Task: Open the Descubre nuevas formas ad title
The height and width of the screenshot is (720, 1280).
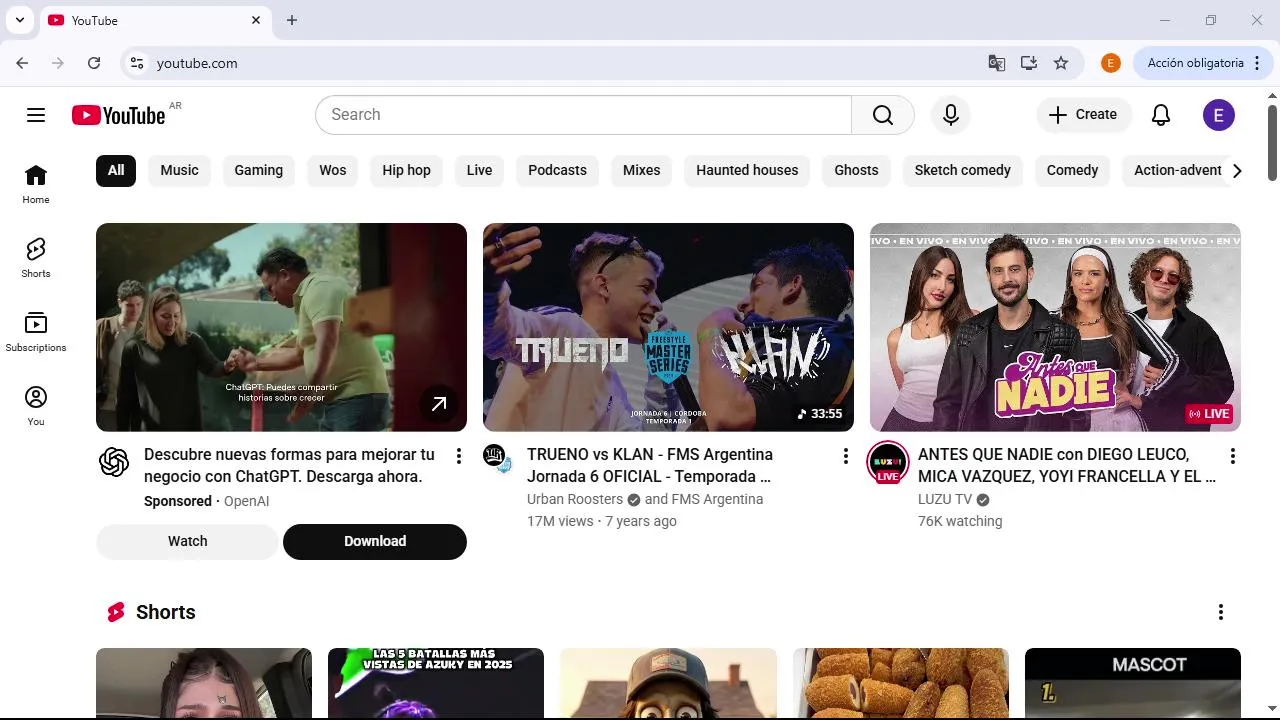Action: 289,465
